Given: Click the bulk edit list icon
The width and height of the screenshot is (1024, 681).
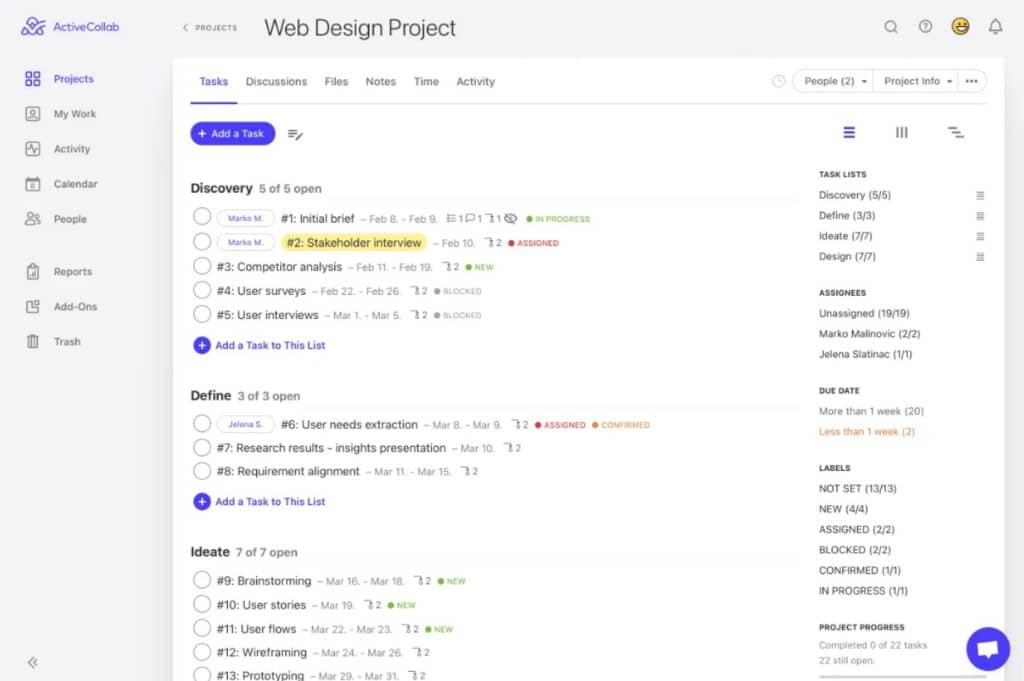Looking at the screenshot, I should [295, 135].
